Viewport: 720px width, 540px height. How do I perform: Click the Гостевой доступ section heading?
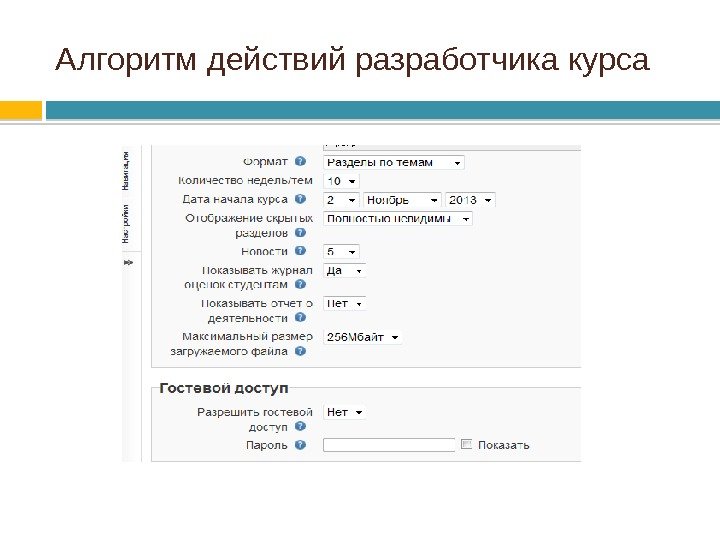[x=224, y=388]
